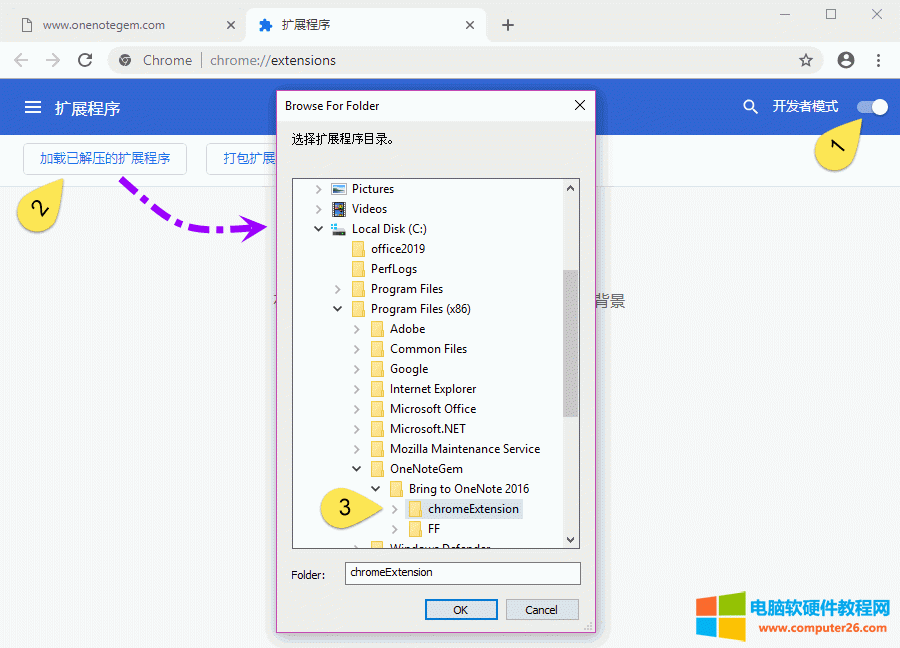
Task: Click the page reload icon
Action: click(x=85, y=60)
